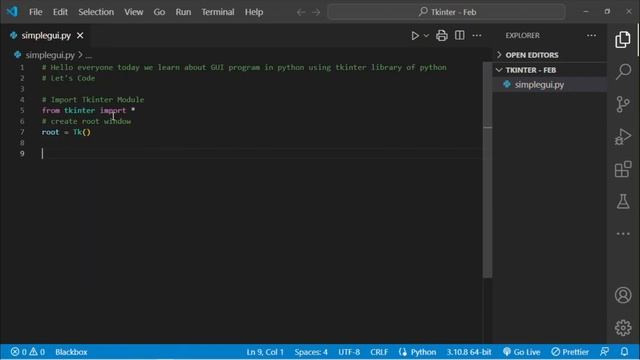Screen dimensions: 640x360
Task: Click Prettier in the status bar
Action: (570, 352)
